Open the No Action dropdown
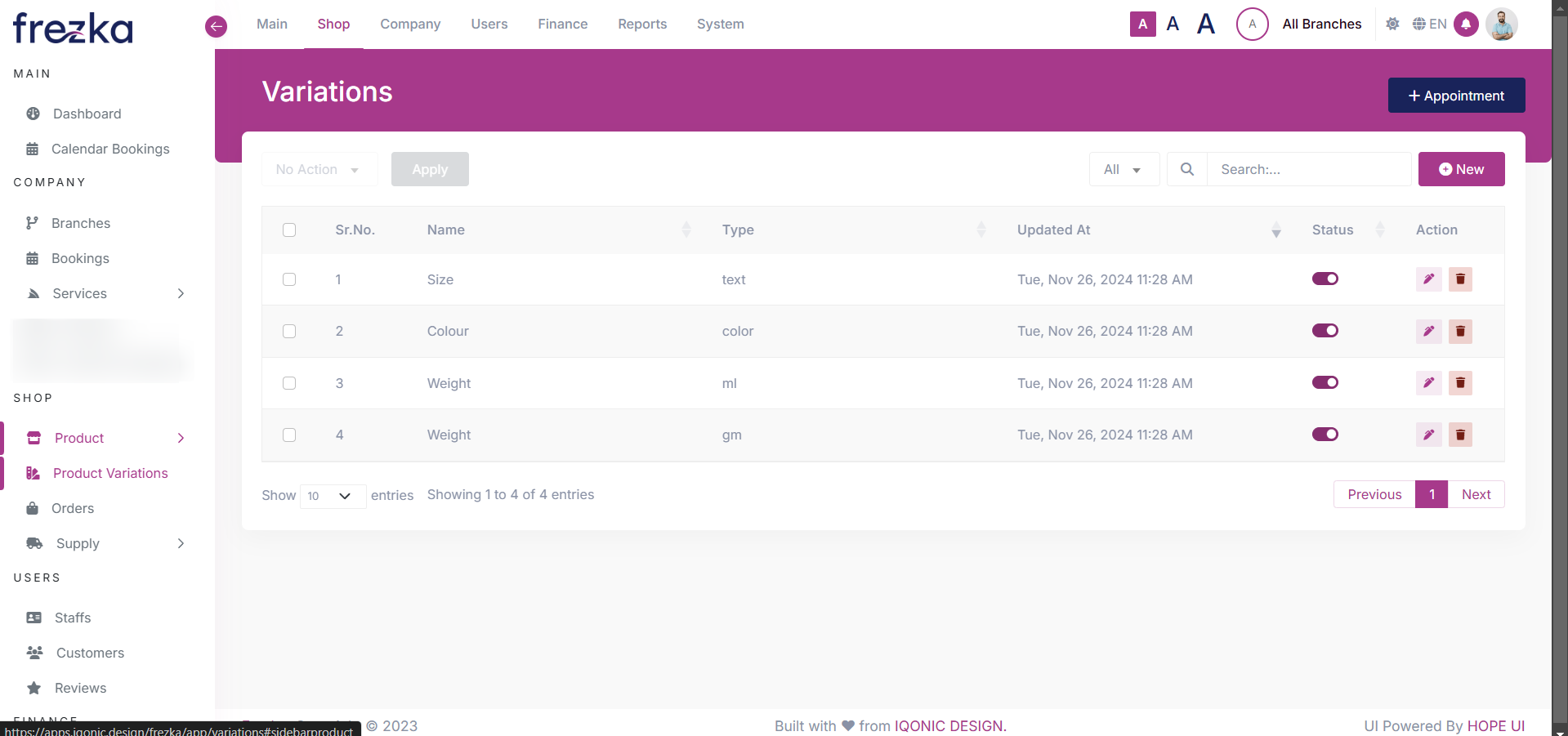 click(x=319, y=169)
